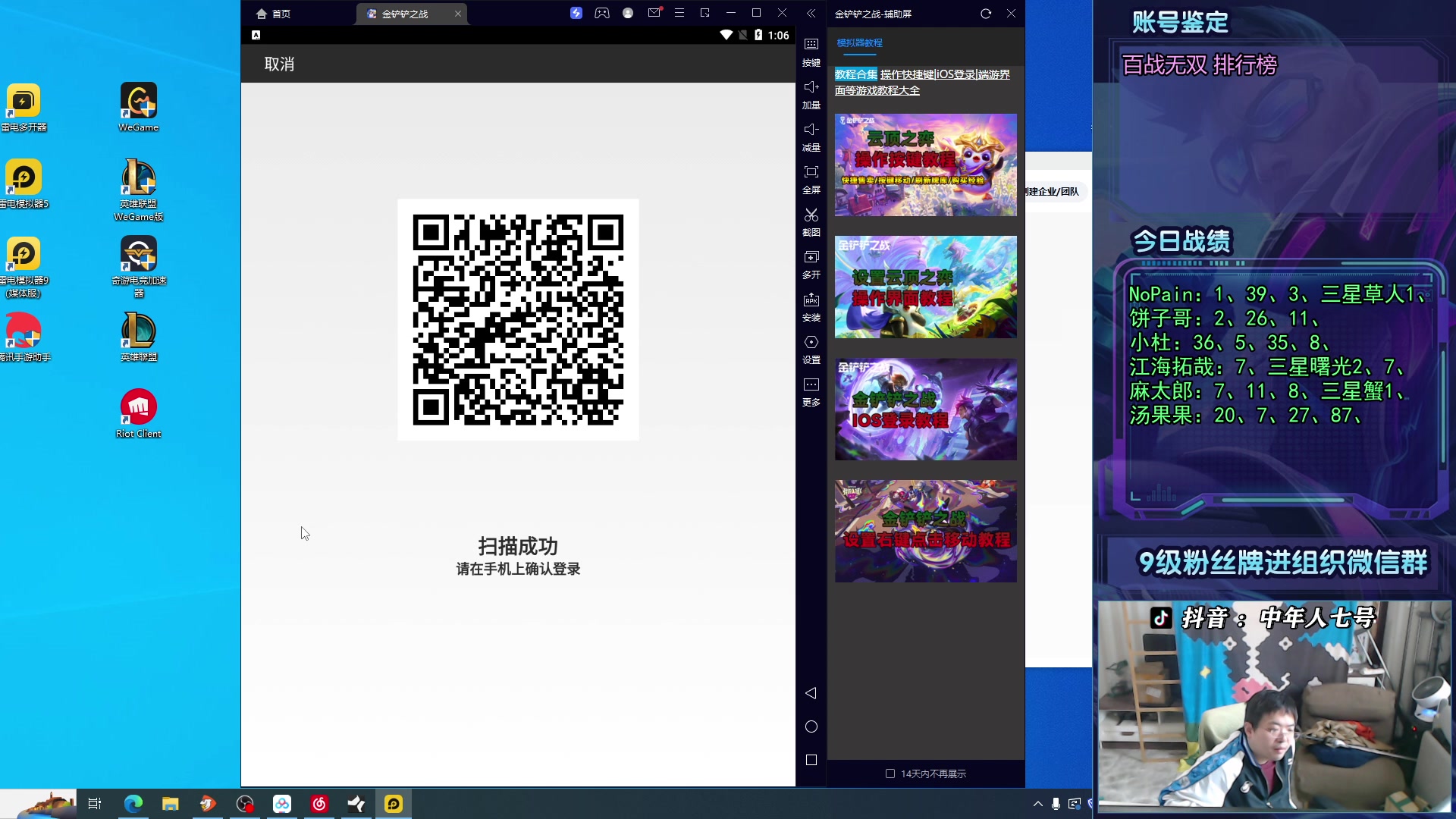Open the mail messages icon
The image size is (1456, 819).
[x=654, y=13]
